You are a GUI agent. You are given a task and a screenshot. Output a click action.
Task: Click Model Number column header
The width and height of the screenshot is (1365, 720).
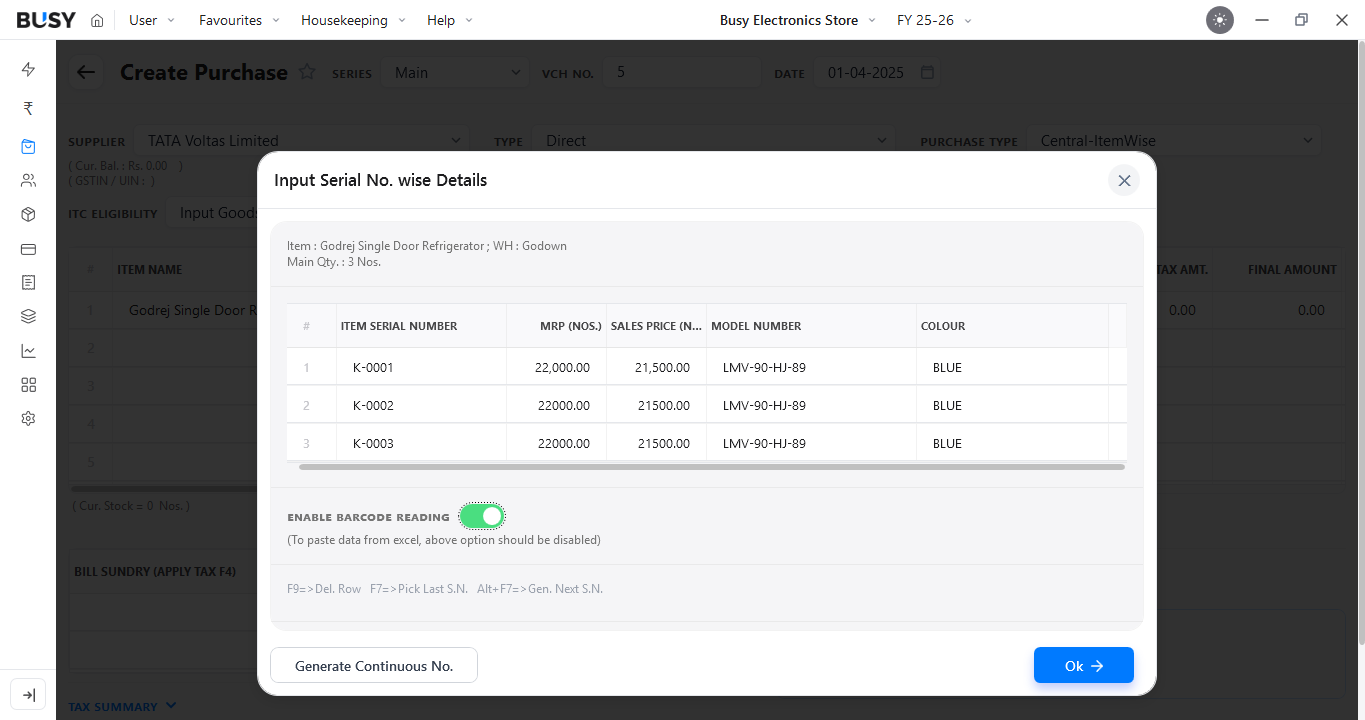click(x=811, y=326)
